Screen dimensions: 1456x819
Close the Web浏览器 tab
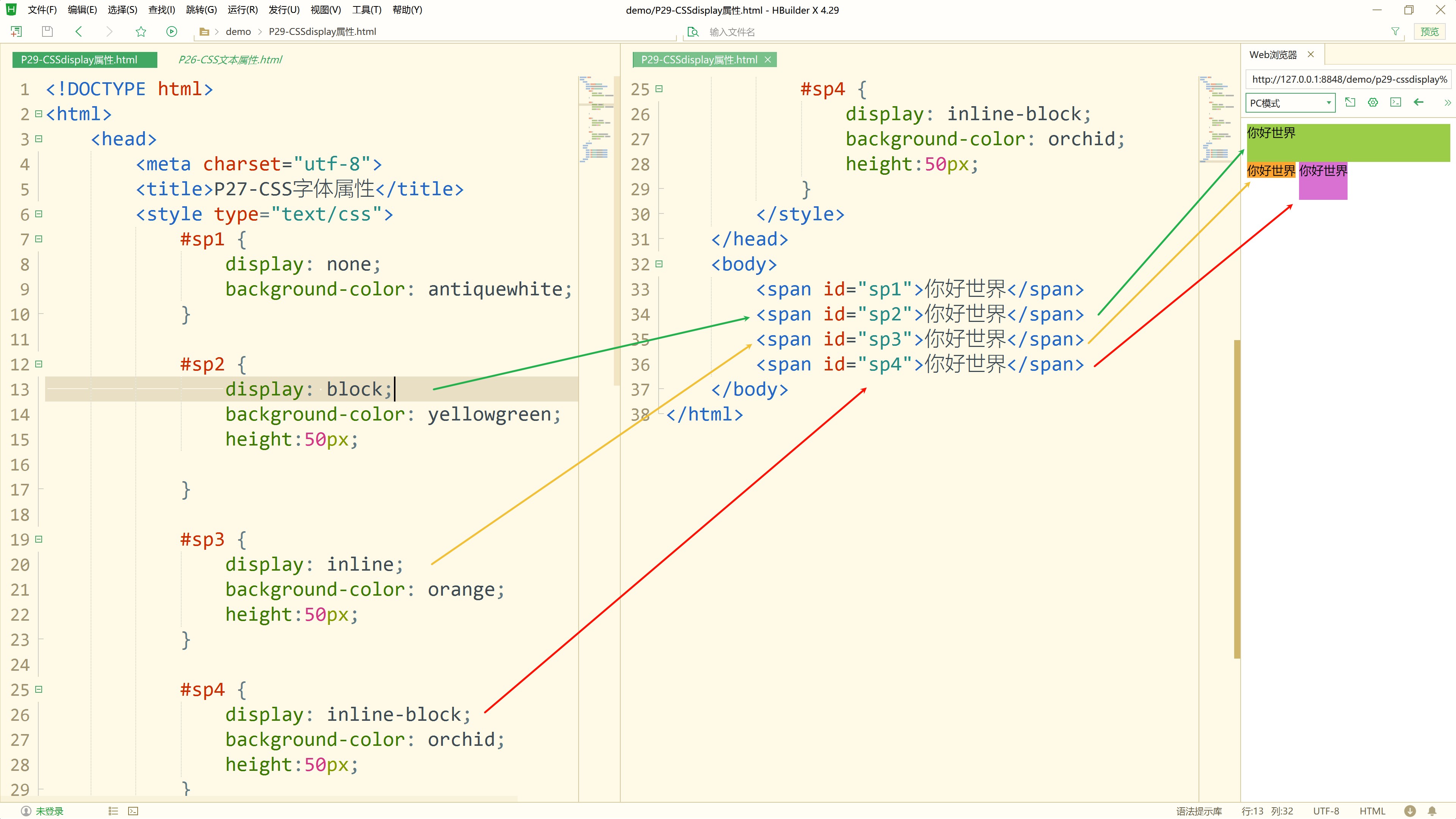coord(1311,54)
